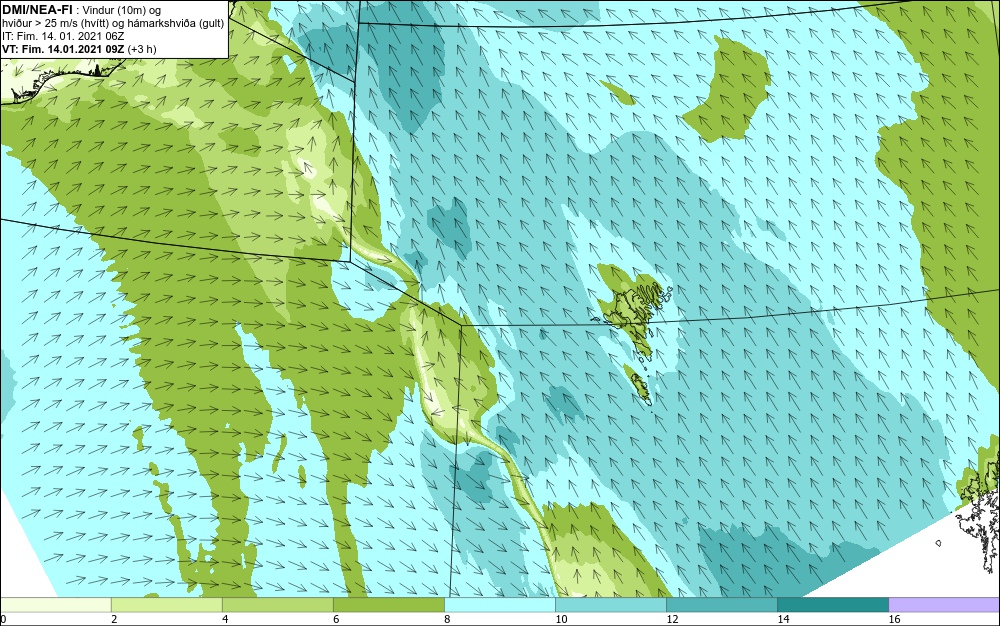The image size is (1000, 626).
Task: Click the 'hviður > 25 m/s (hvítt)' line
Action: point(55,23)
